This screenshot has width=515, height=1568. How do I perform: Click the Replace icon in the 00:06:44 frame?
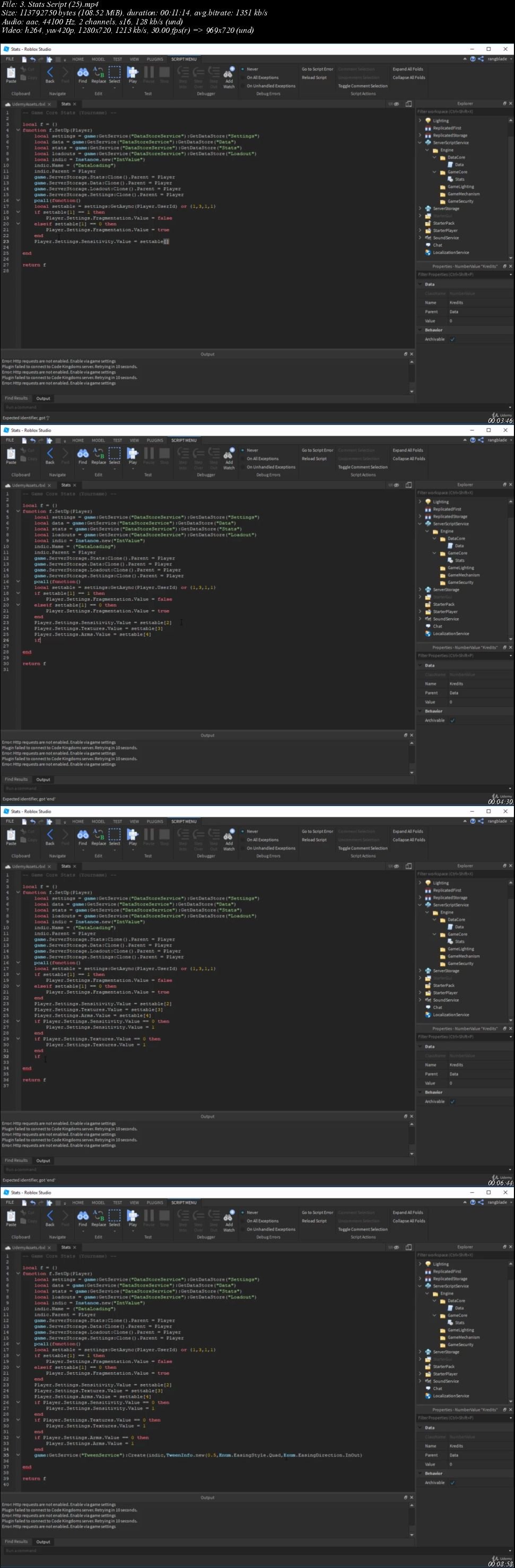click(99, 834)
